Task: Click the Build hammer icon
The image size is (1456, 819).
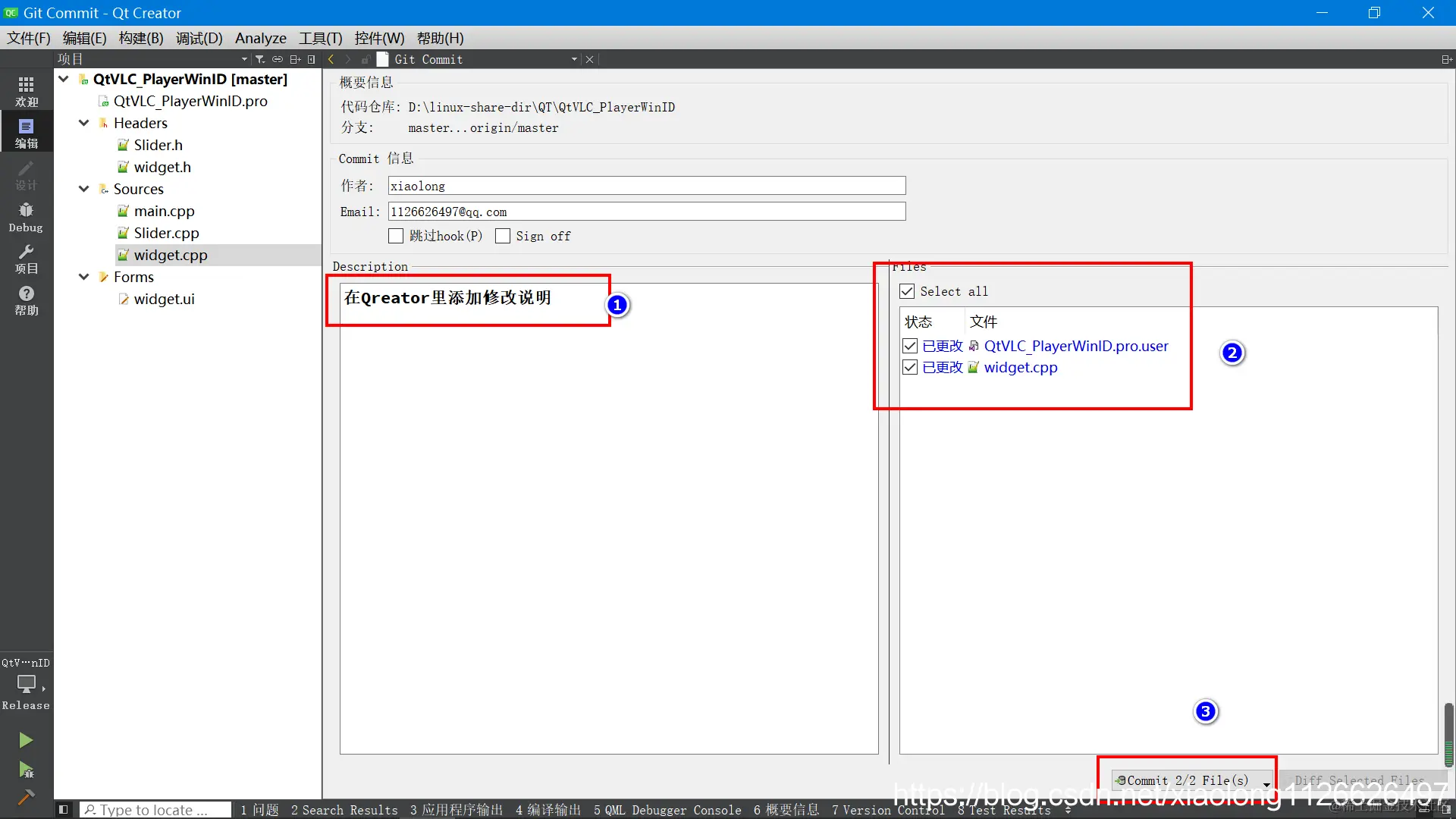Action: pos(26,797)
